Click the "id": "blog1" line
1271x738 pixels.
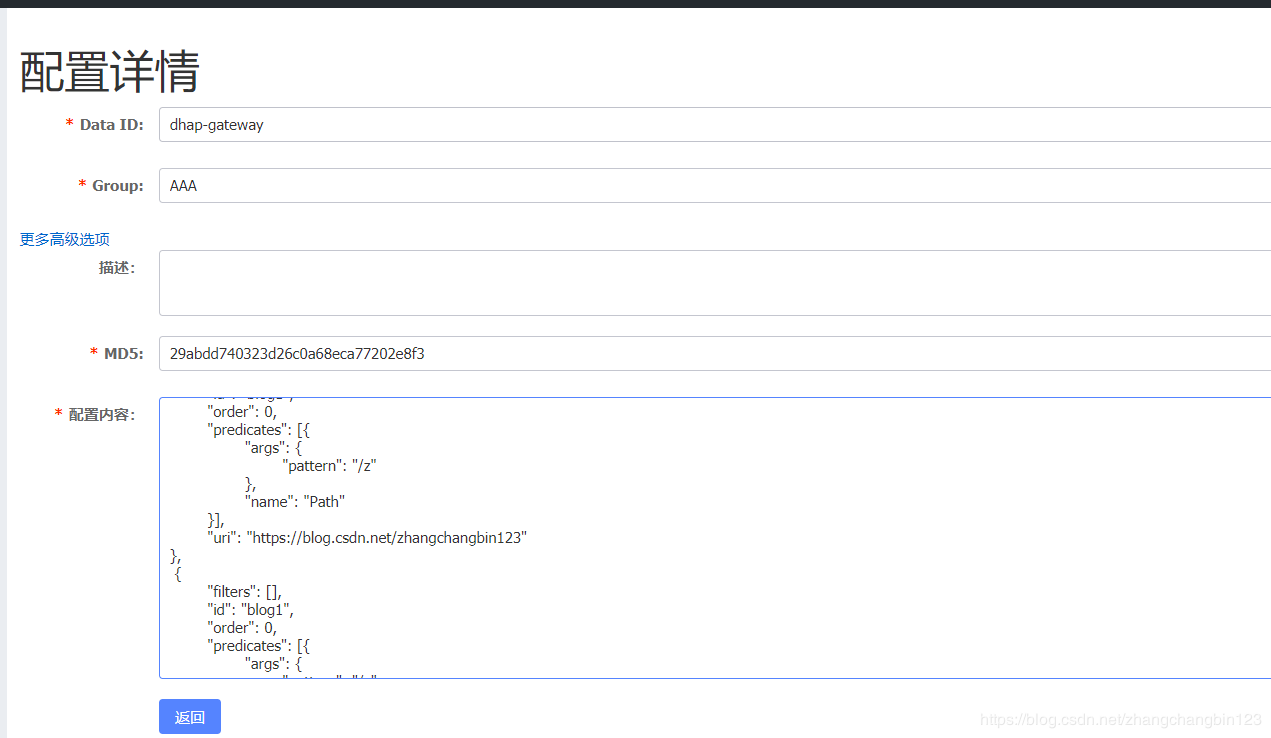[250, 610]
